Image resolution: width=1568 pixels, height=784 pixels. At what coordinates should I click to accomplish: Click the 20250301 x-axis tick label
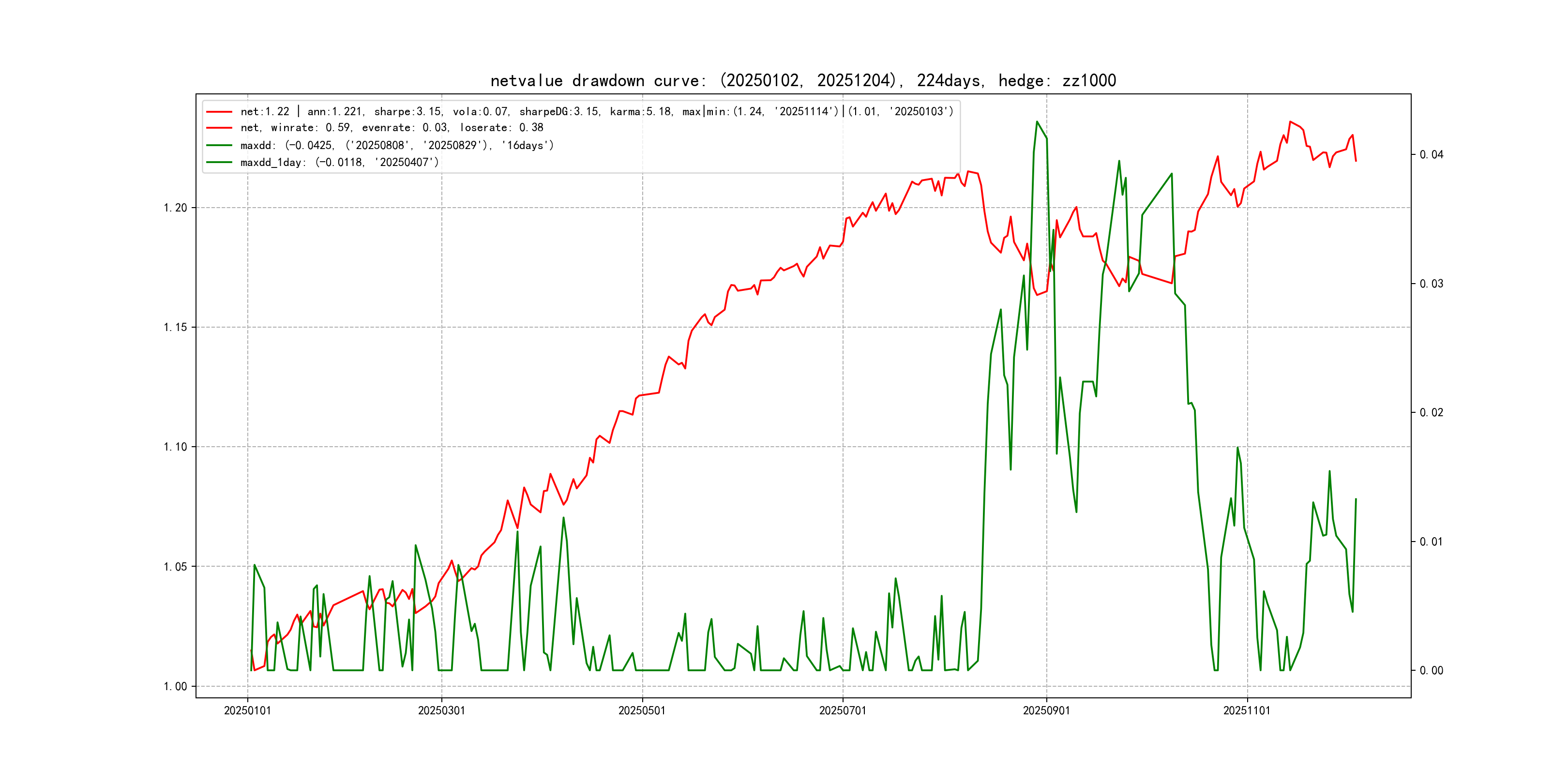[x=441, y=711]
